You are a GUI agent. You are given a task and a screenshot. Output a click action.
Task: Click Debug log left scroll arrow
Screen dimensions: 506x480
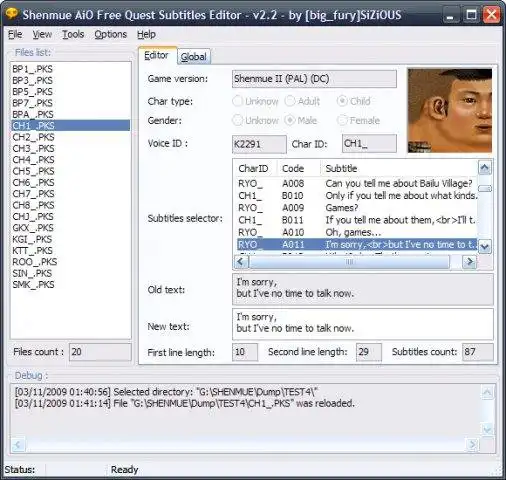18,444
